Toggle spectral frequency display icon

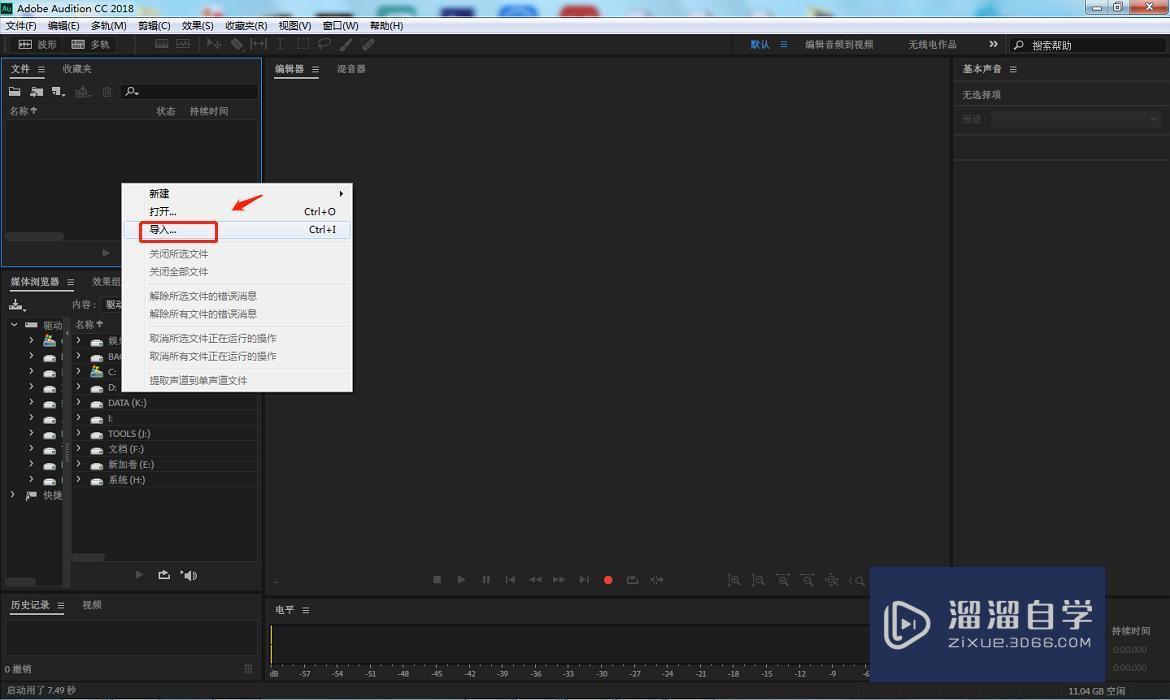click(161, 44)
